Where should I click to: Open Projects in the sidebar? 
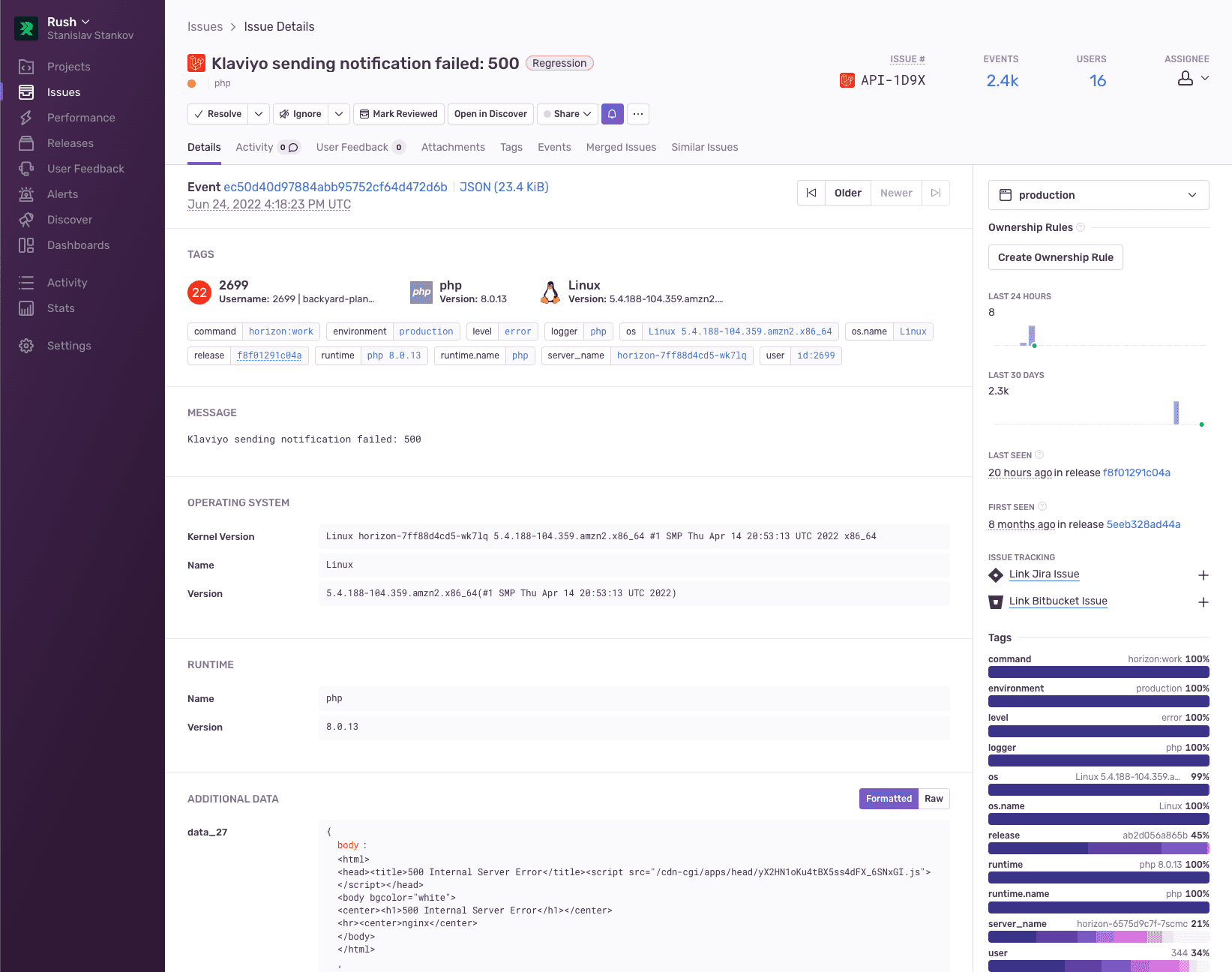[68, 67]
